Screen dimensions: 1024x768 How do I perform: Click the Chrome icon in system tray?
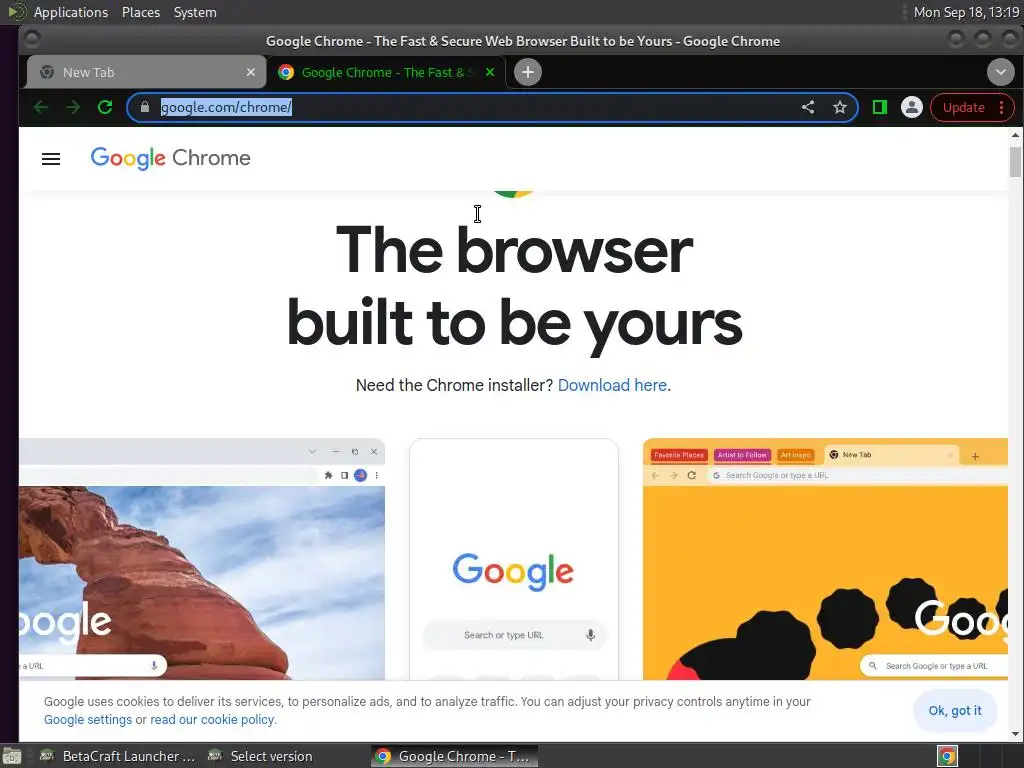tap(947, 756)
